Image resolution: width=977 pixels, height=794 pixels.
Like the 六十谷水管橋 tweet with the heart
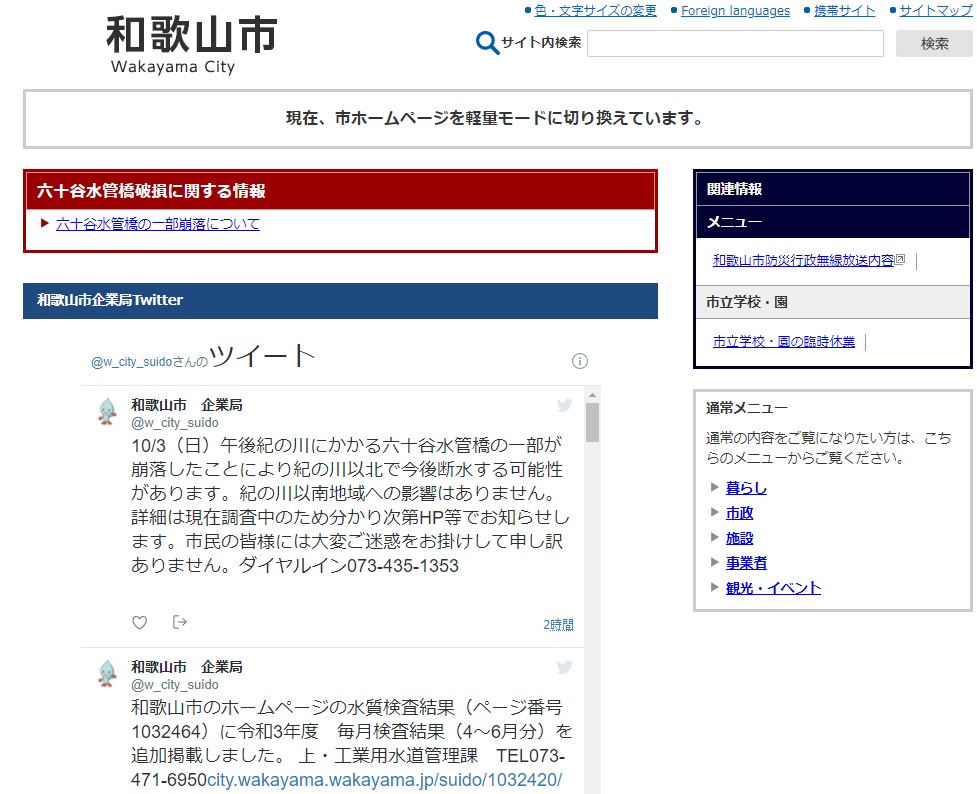click(x=140, y=622)
